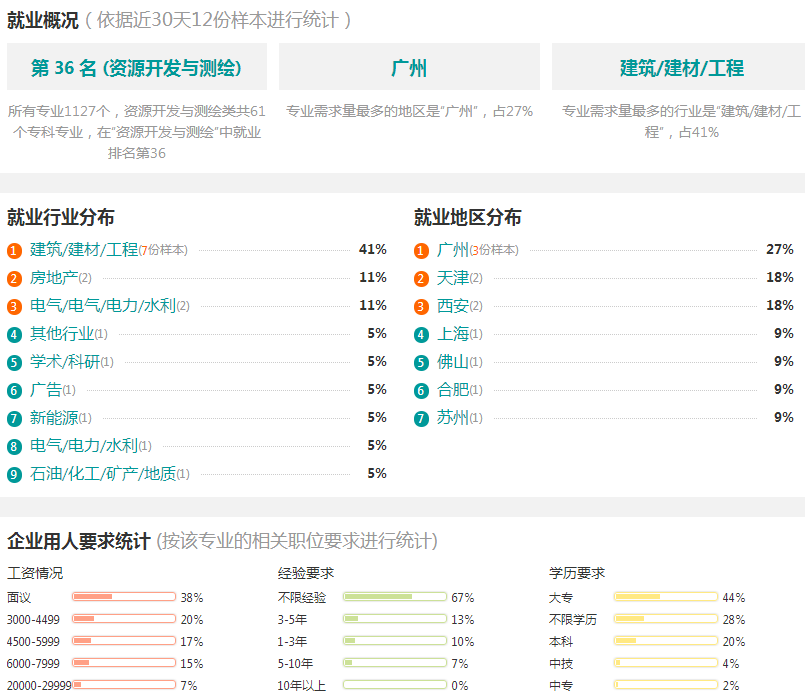This screenshot has width=805, height=699.
Task: Click the 学历要求 column heading
Action: click(x=577, y=573)
